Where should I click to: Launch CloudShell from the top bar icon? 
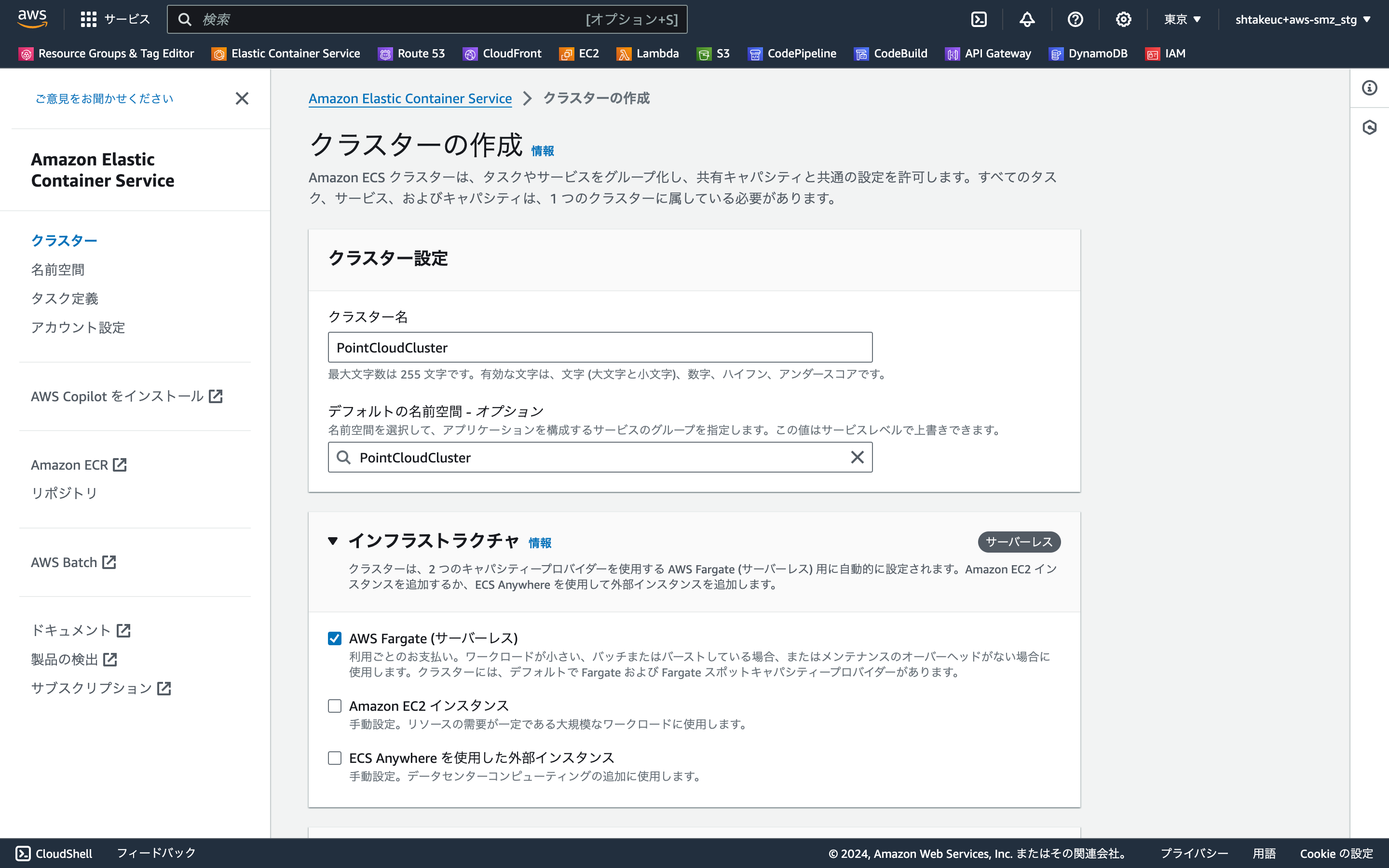[979, 19]
